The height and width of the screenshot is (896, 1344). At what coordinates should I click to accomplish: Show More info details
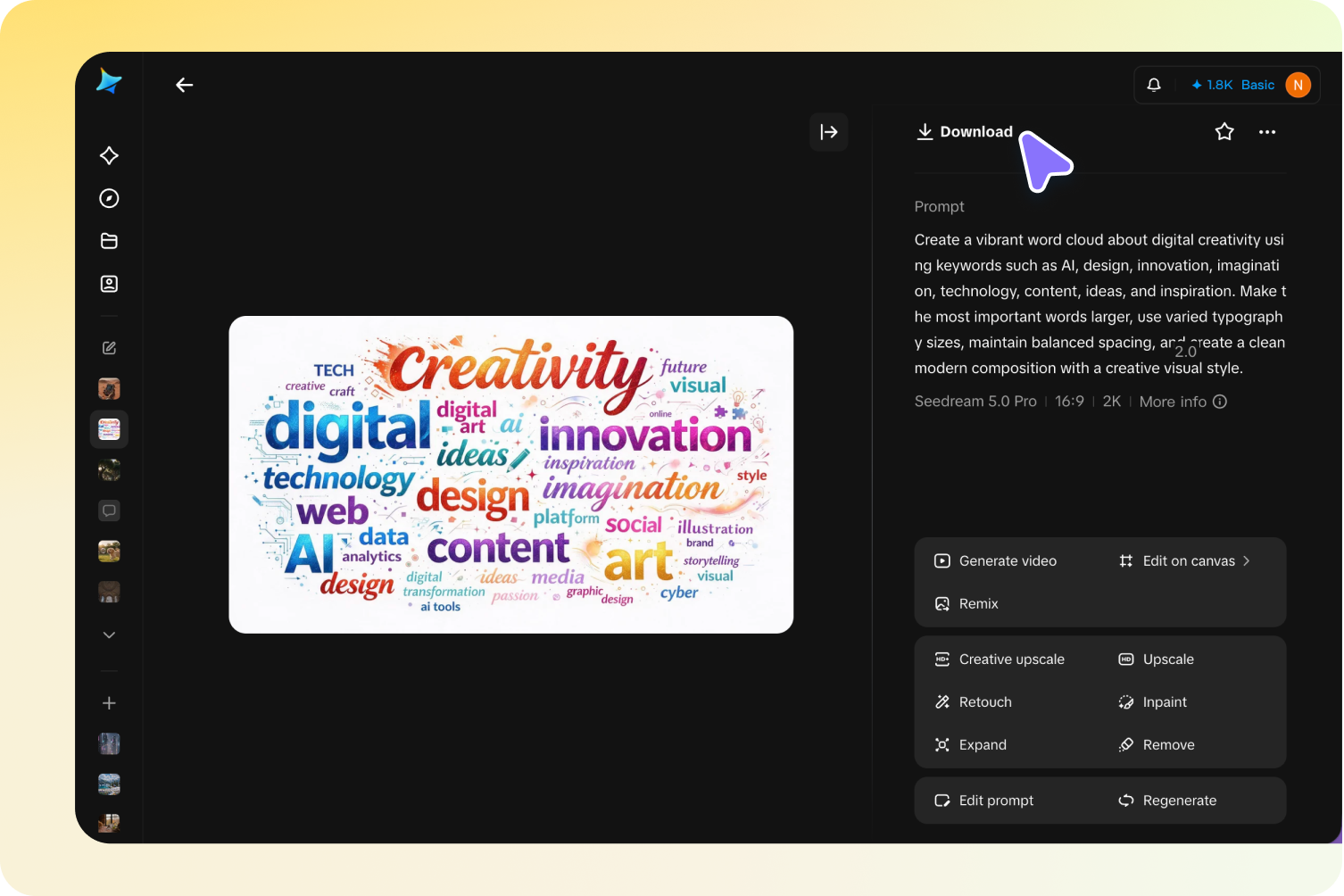pos(1183,402)
